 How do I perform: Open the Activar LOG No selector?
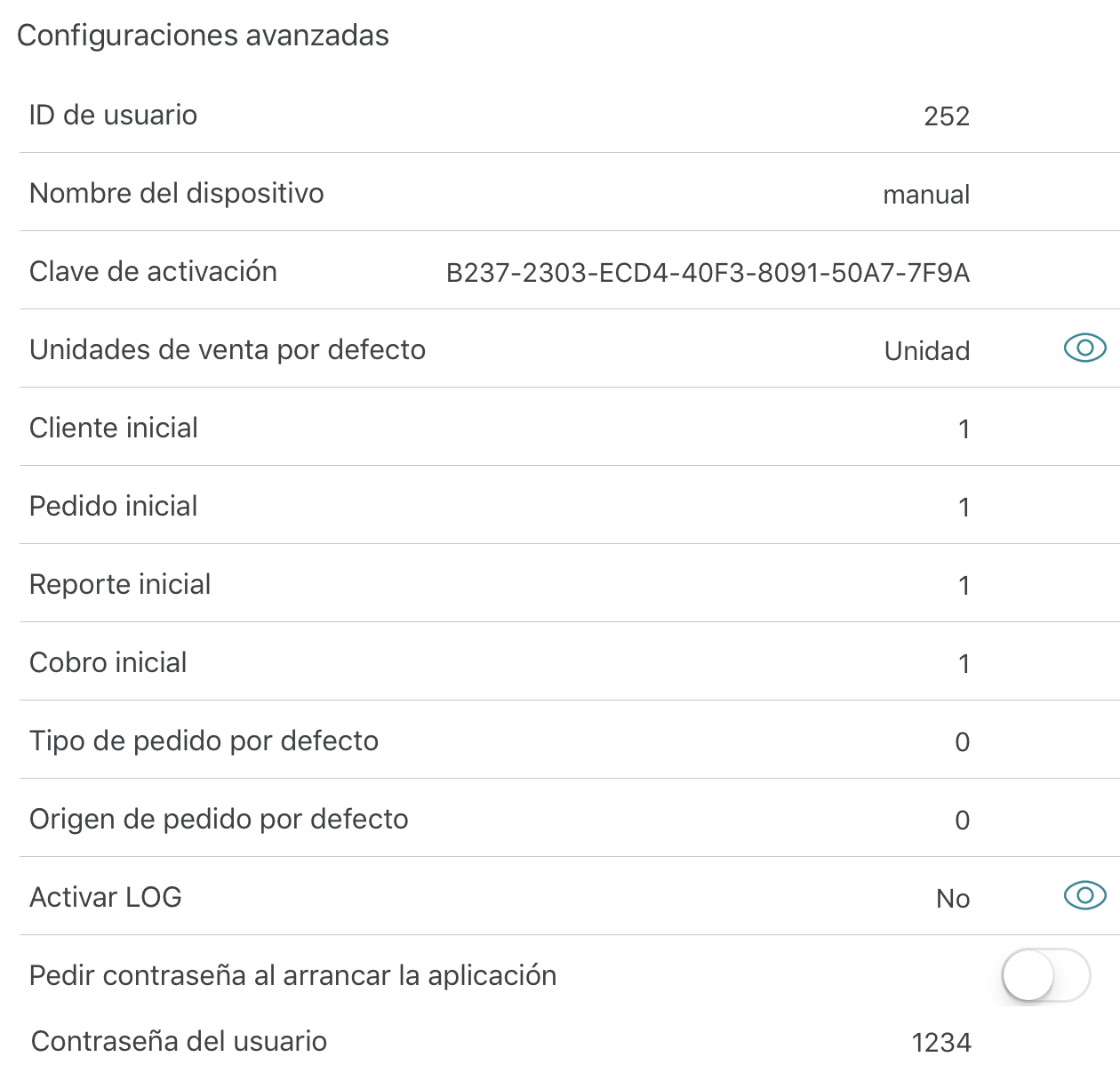(x=953, y=899)
